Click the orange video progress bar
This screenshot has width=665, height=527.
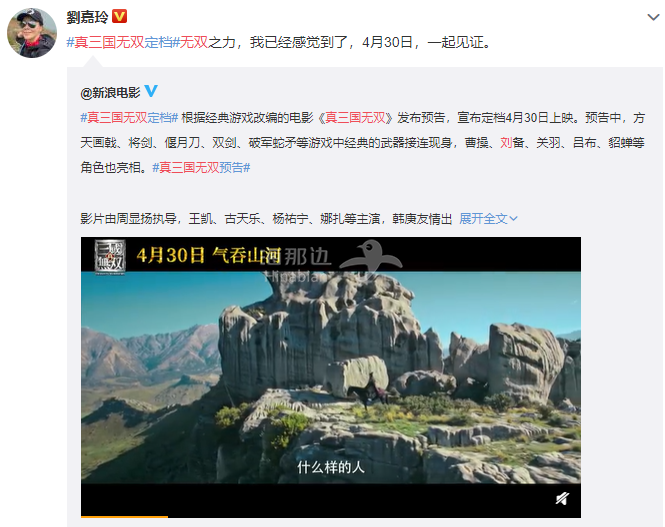(125, 516)
